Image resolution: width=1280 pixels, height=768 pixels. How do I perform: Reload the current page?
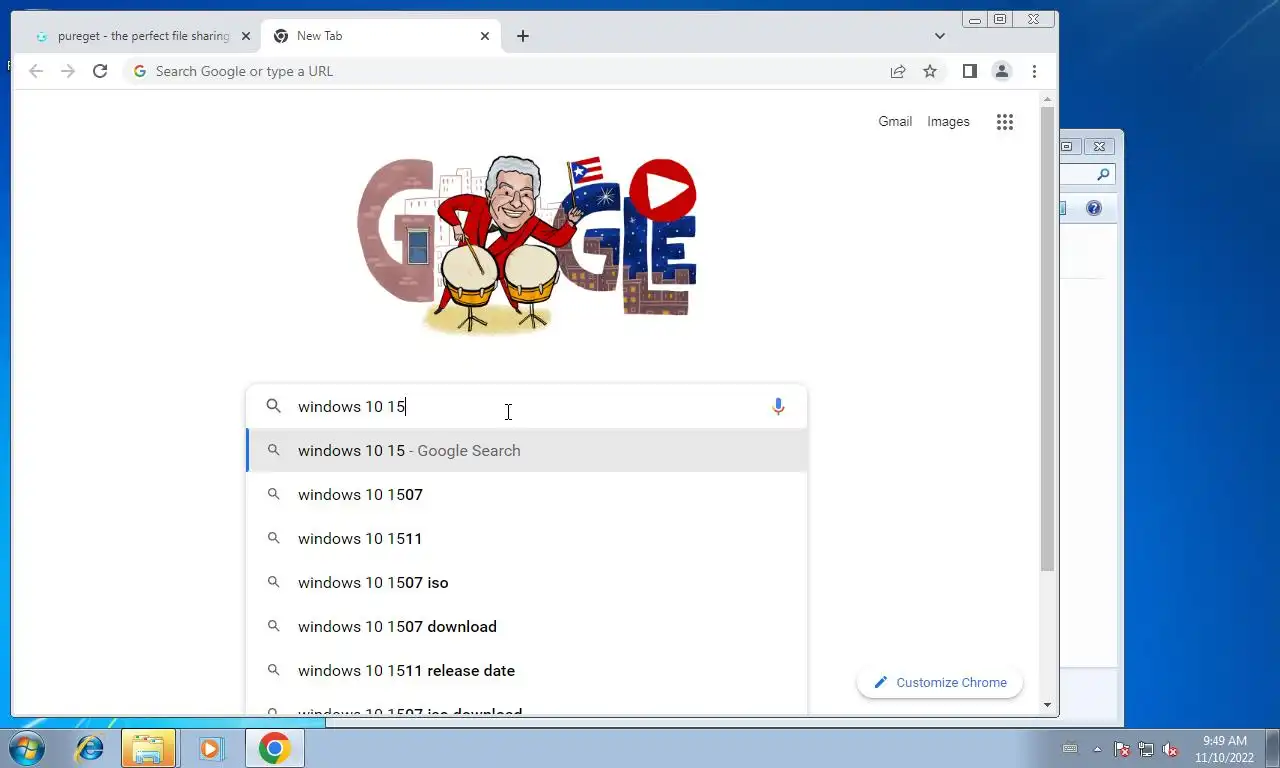pyautogui.click(x=100, y=71)
